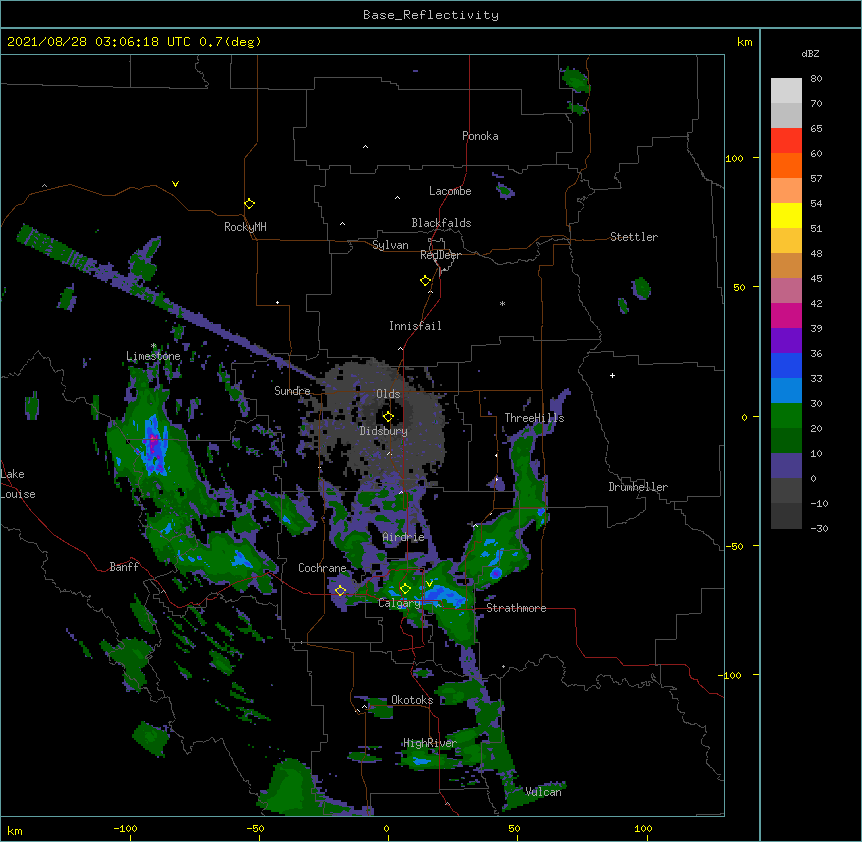Click the yellow diamond marker over Calgary

coord(405,589)
